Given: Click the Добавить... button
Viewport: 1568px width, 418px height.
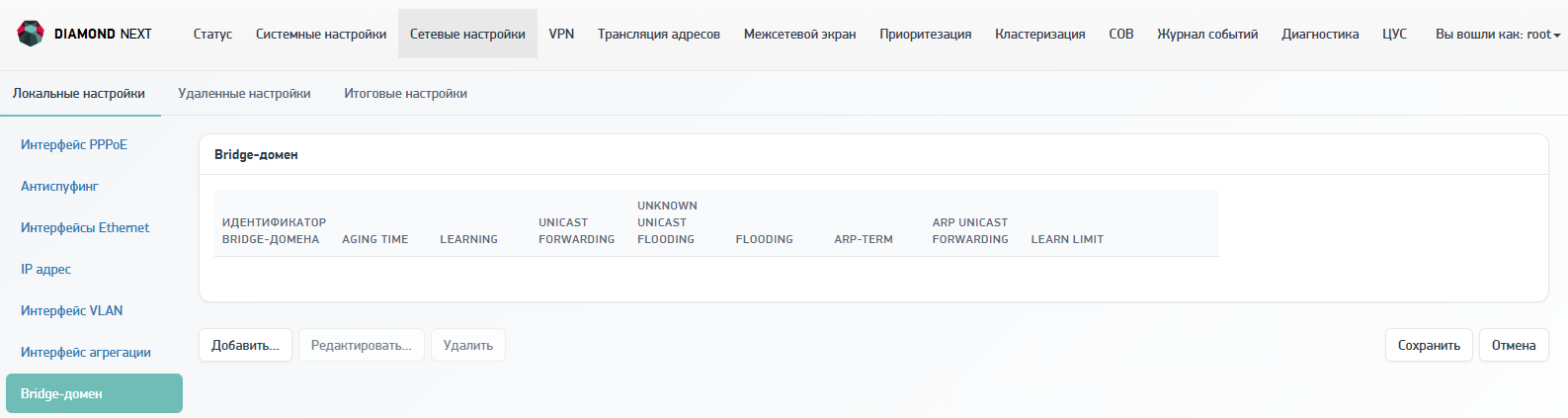Looking at the screenshot, I should click(245, 345).
